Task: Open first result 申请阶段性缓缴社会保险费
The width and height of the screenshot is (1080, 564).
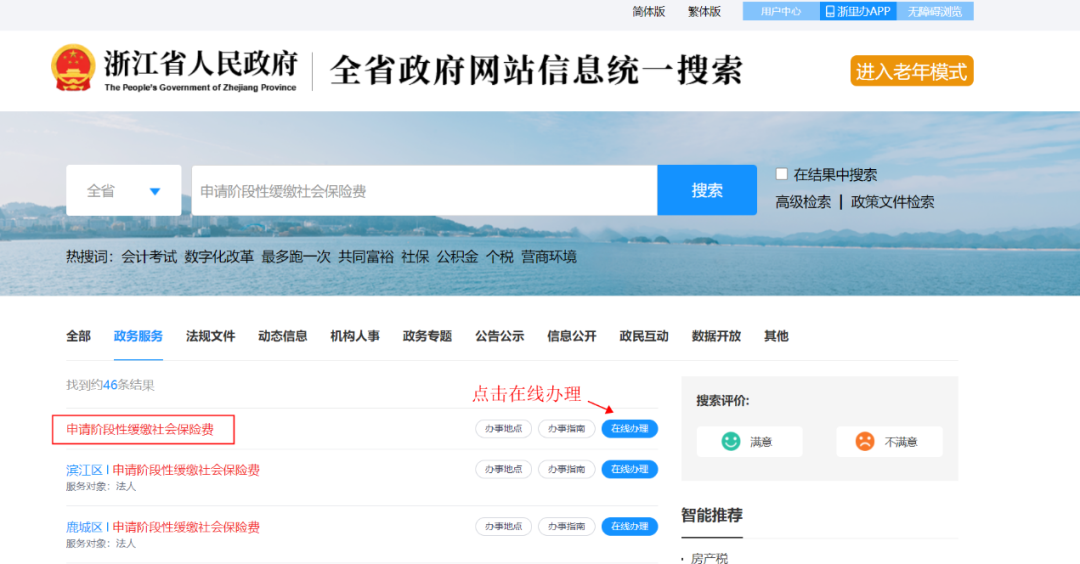Action: (x=140, y=430)
